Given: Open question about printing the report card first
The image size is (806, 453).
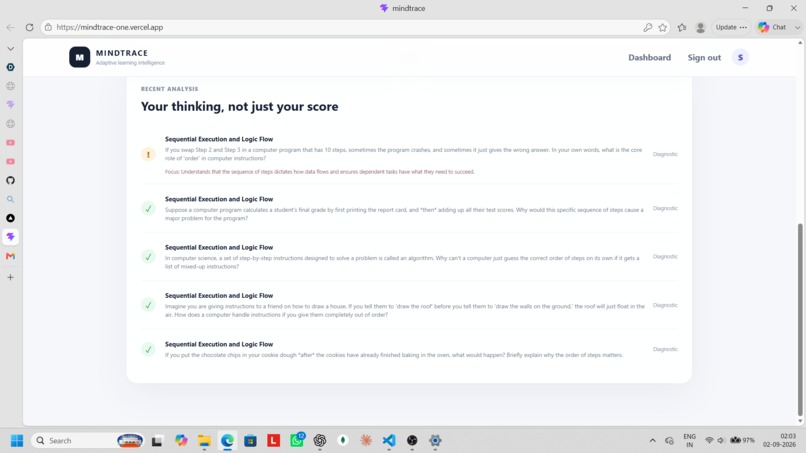Looking at the screenshot, I should click(x=404, y=214).
